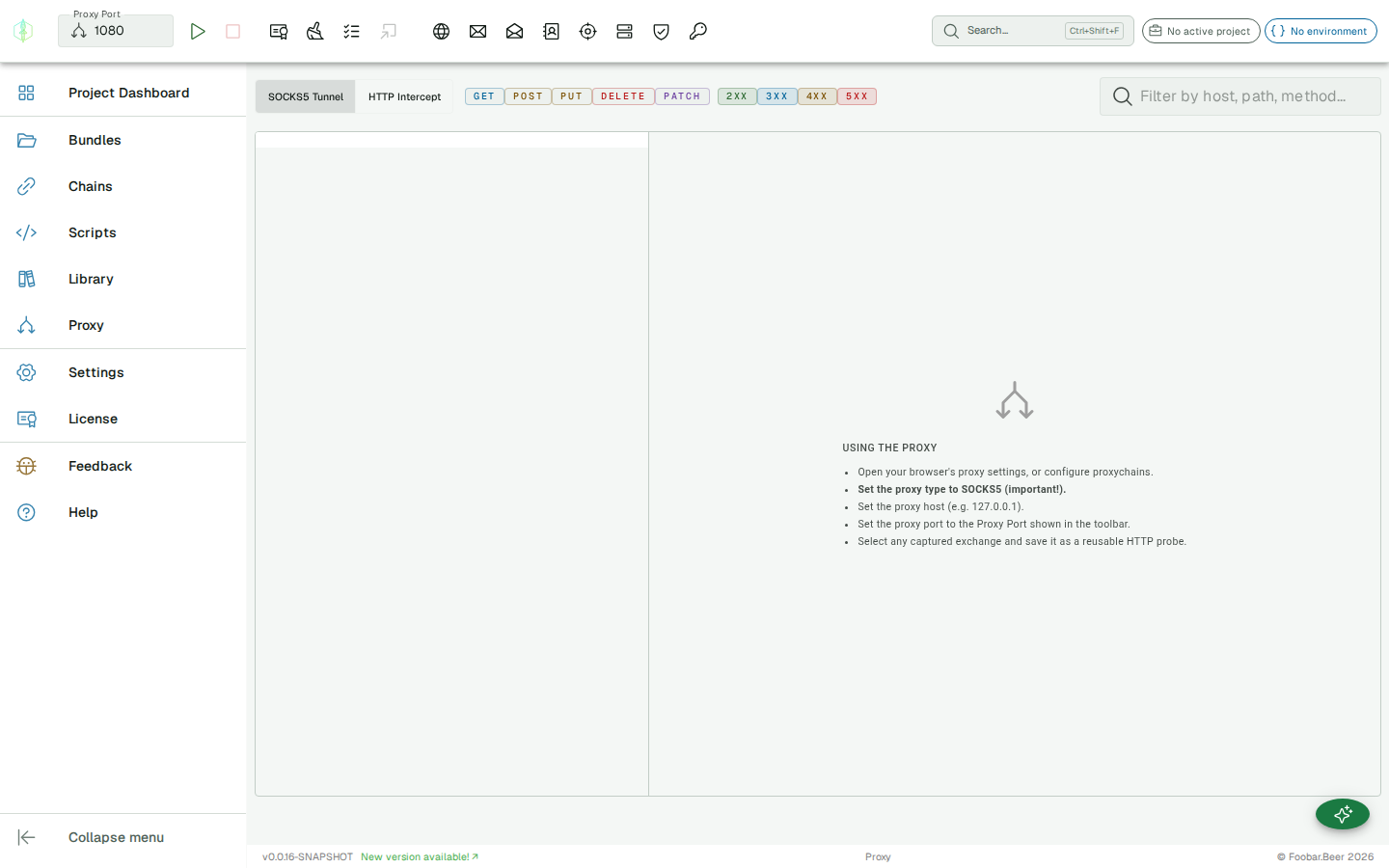Toggle the 3XX status filter

pyautogui.click(x=777, y=96)
